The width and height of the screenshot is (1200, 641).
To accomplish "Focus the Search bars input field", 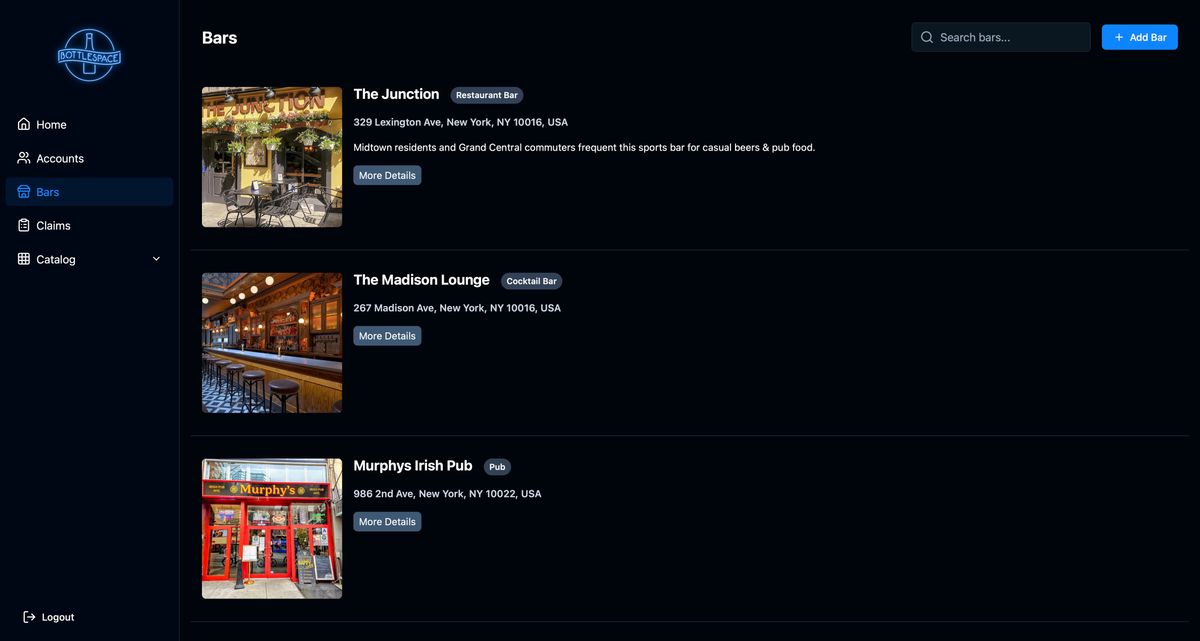I will (1010, 37).
